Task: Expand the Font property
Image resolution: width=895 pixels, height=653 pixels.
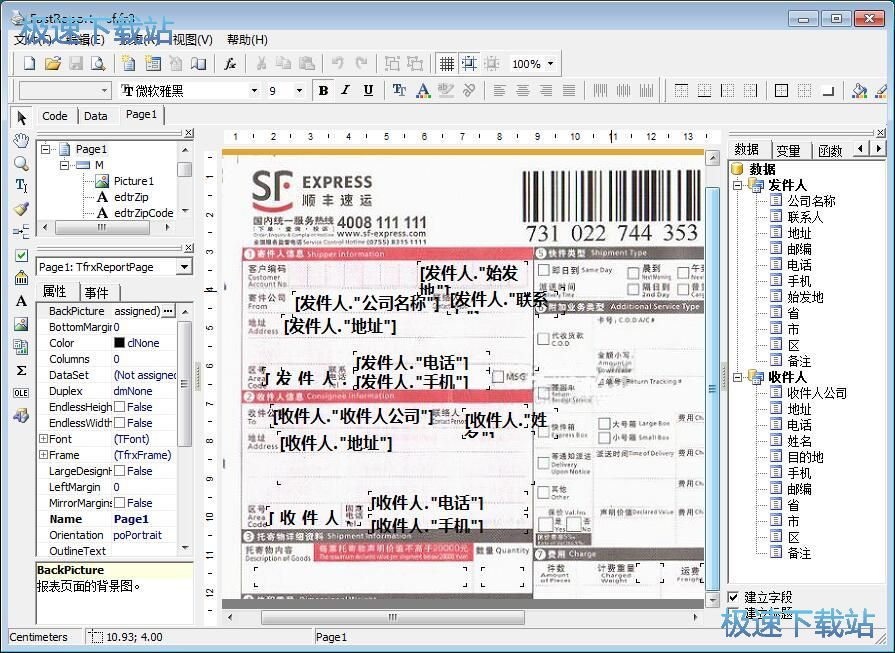Action: tap(43, 439)
